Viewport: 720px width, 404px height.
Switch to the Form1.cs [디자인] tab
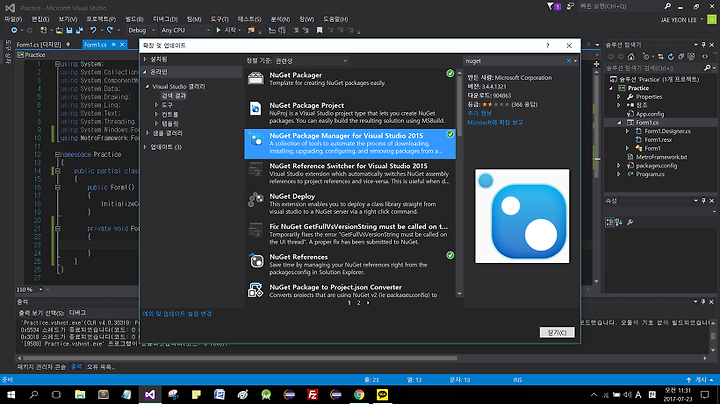point(39,45)
